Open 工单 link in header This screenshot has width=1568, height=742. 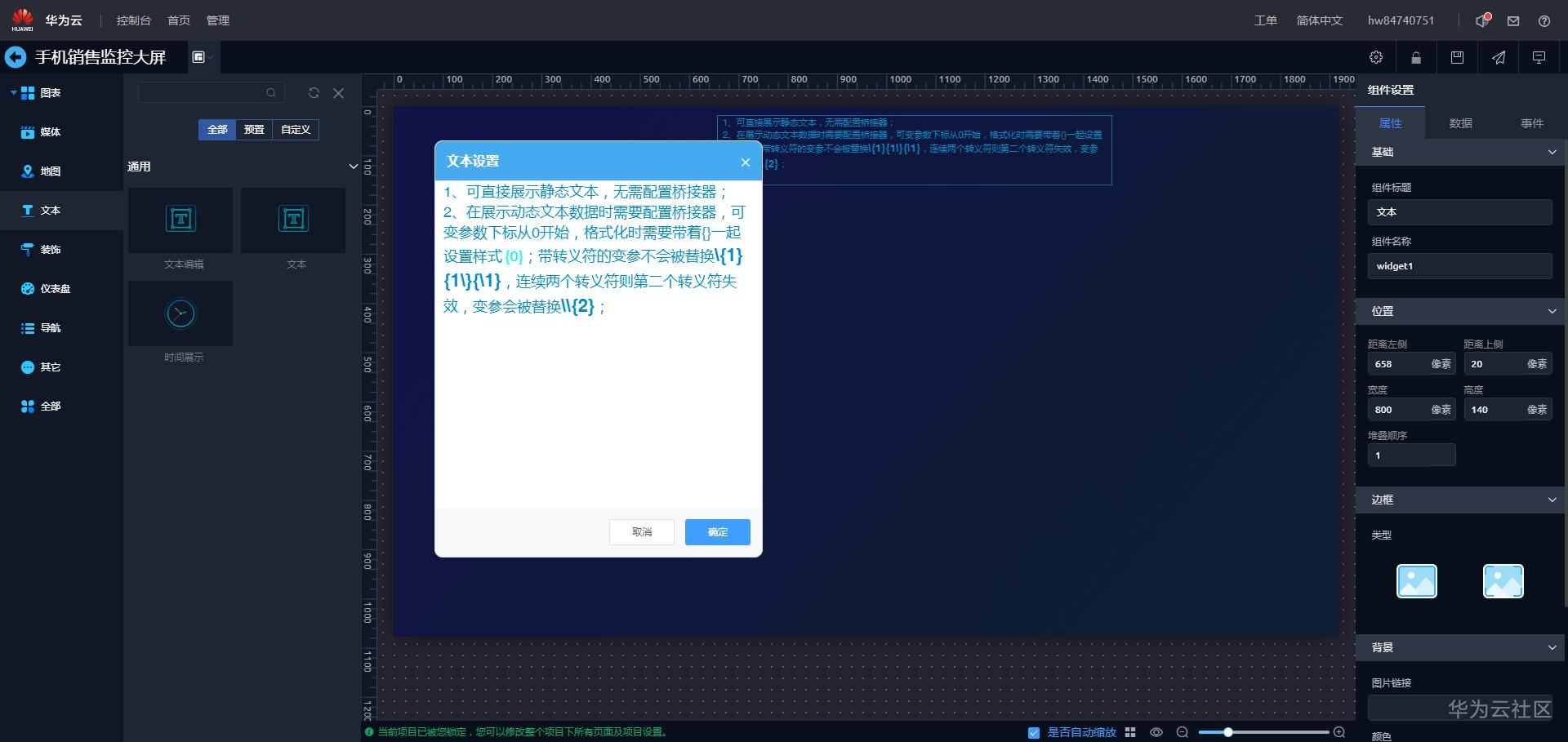tap(1265, 20)
